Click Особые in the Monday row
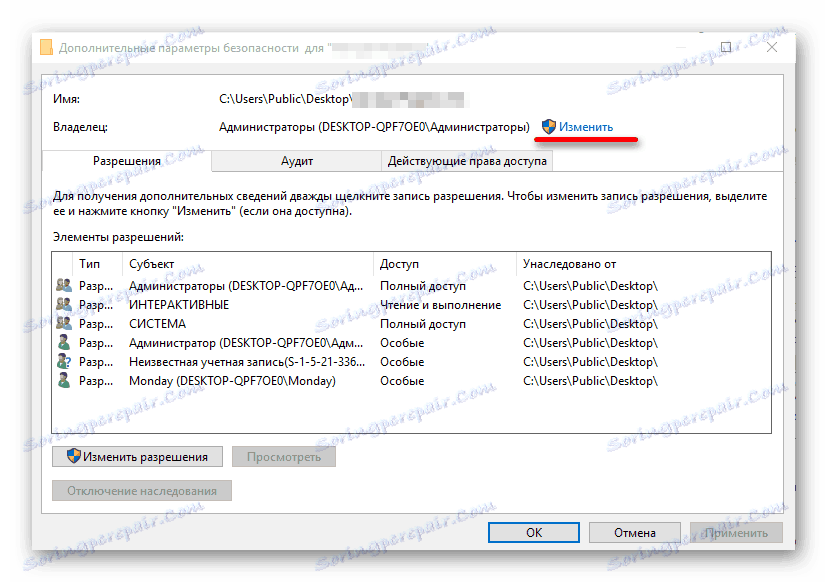The height and width of the screenshot is (582, 828). [402, 381]
